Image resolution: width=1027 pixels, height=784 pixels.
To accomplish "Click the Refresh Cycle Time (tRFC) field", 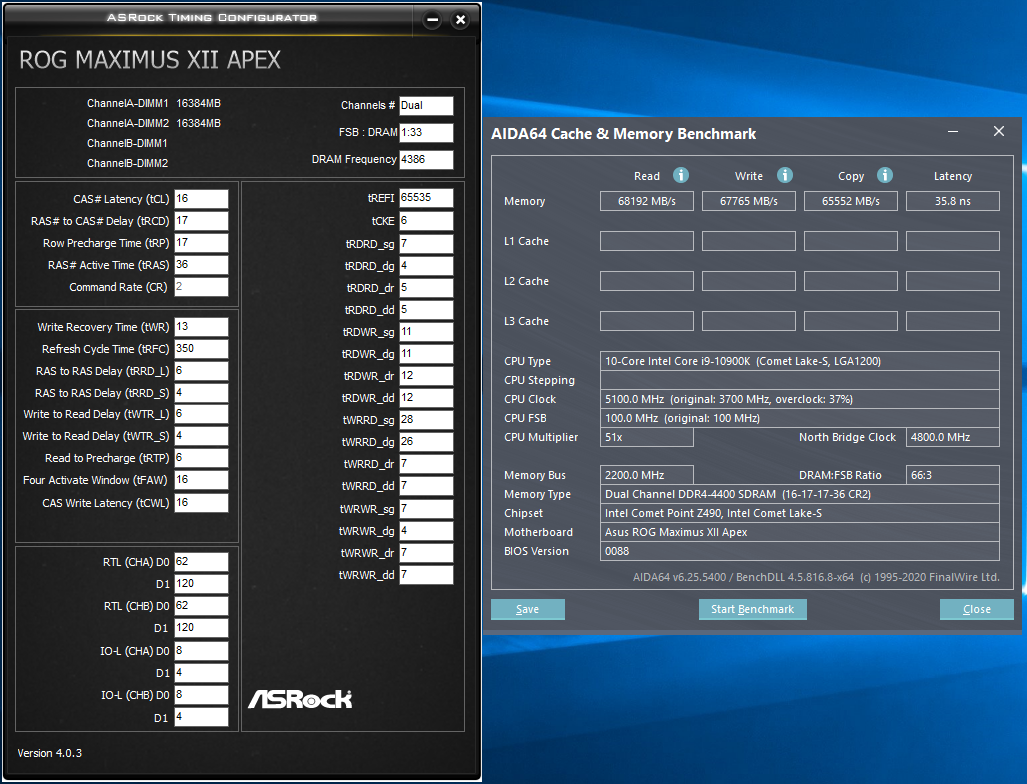I will click(201, 348).
